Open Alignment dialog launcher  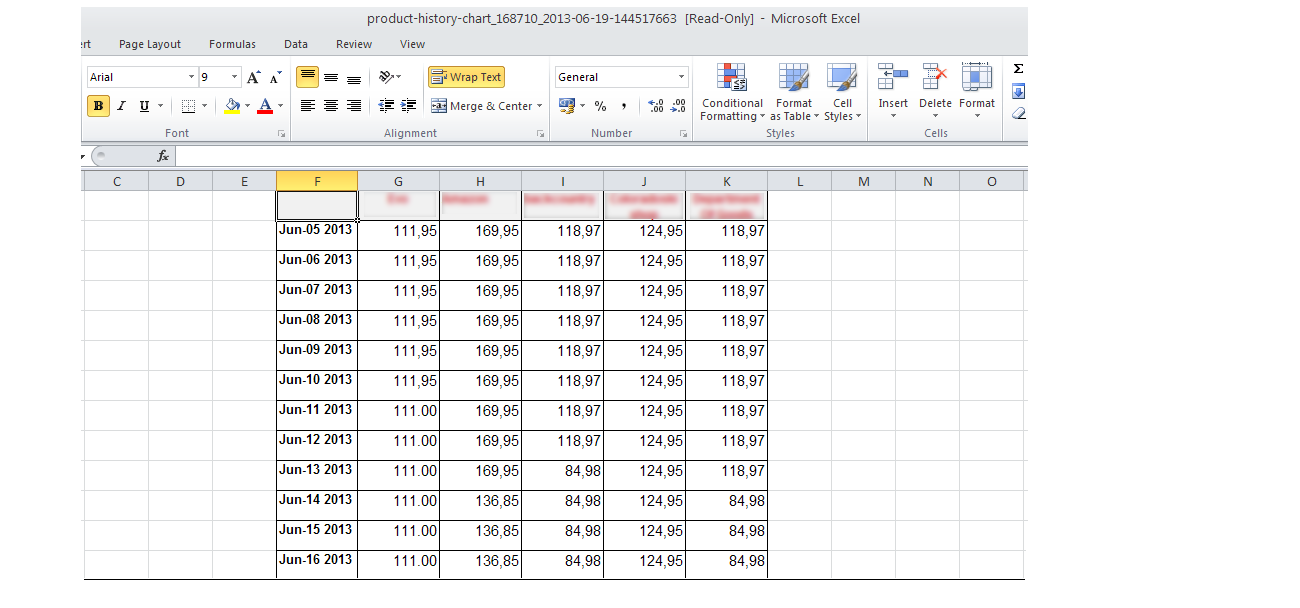541,133
